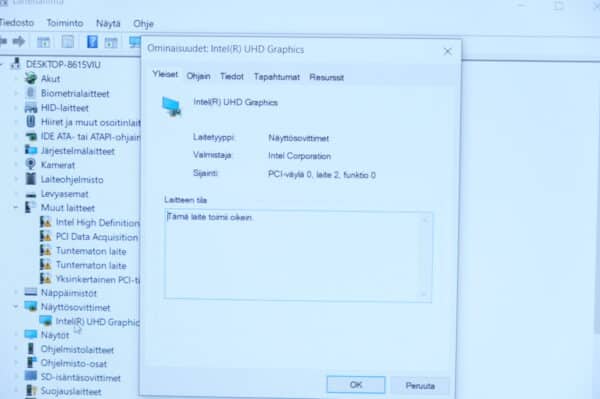Click the 'PCI-väylä 0, laite 2, toiminto 0' location text
Image resolution: width=600 pixels, height=399 pixels.
pos(321,174)
